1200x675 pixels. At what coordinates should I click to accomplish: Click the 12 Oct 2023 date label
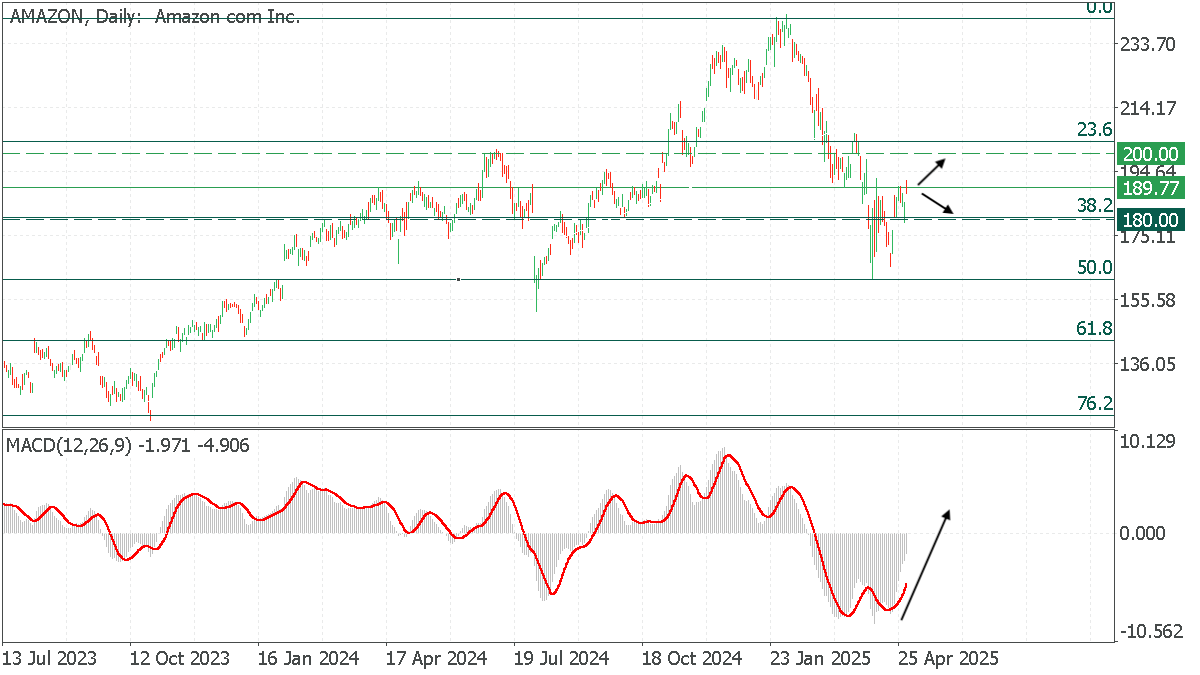(x=178, y=659)
